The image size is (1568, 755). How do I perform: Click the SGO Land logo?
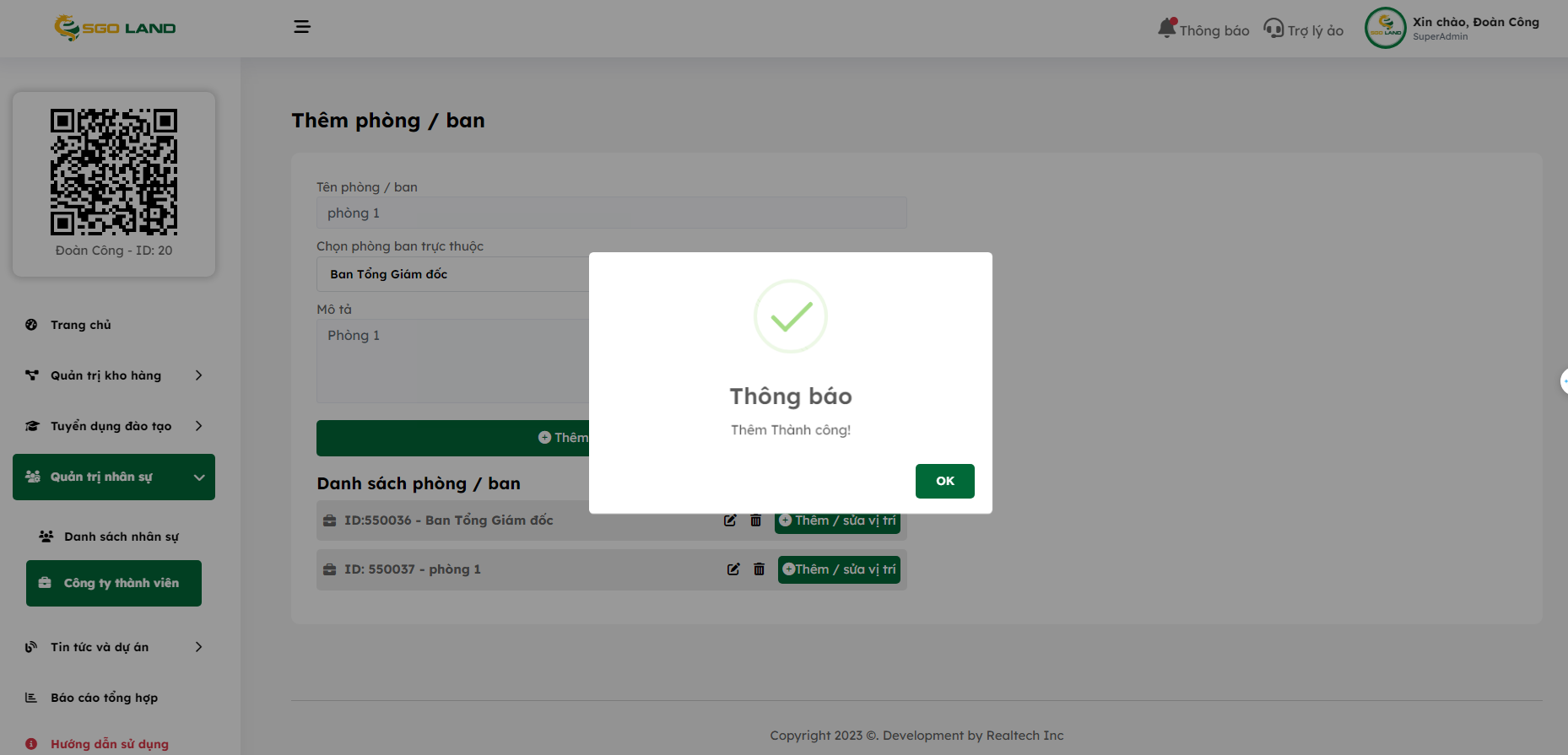click(115, 28)
